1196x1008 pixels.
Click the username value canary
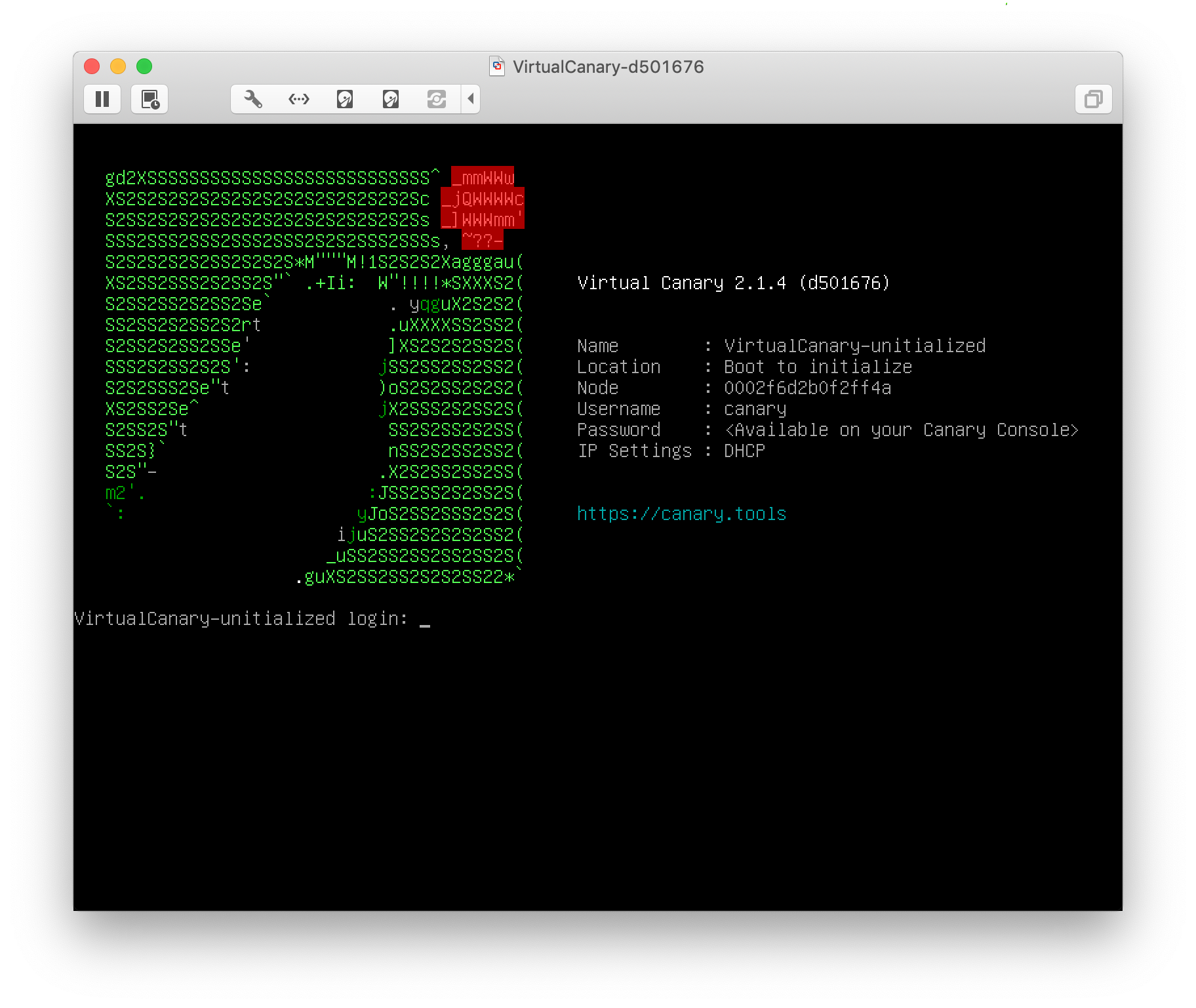pyautogui.click(x=755, y=409)
